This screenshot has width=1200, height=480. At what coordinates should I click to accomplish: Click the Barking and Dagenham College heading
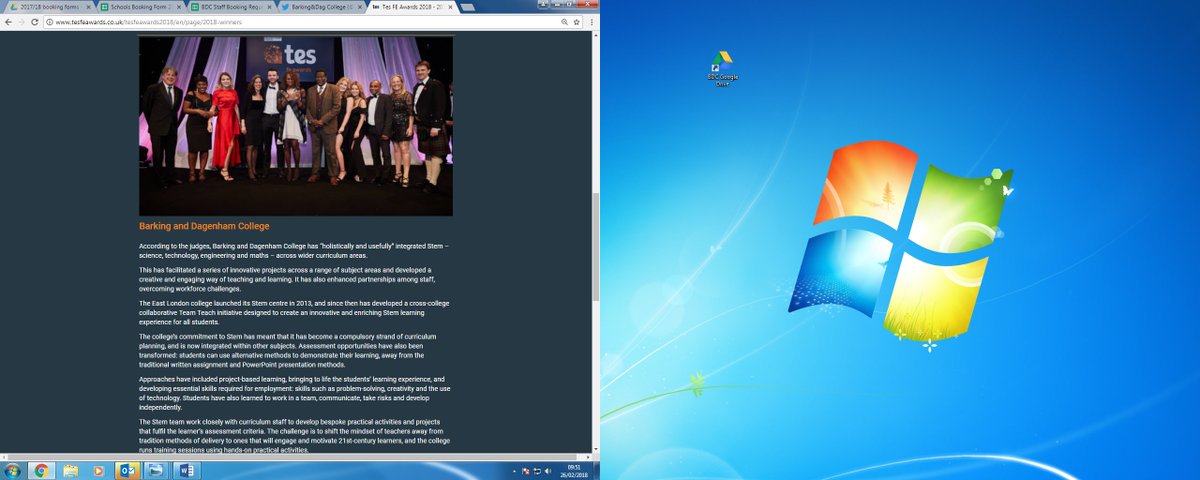click(x=204, y=226)
